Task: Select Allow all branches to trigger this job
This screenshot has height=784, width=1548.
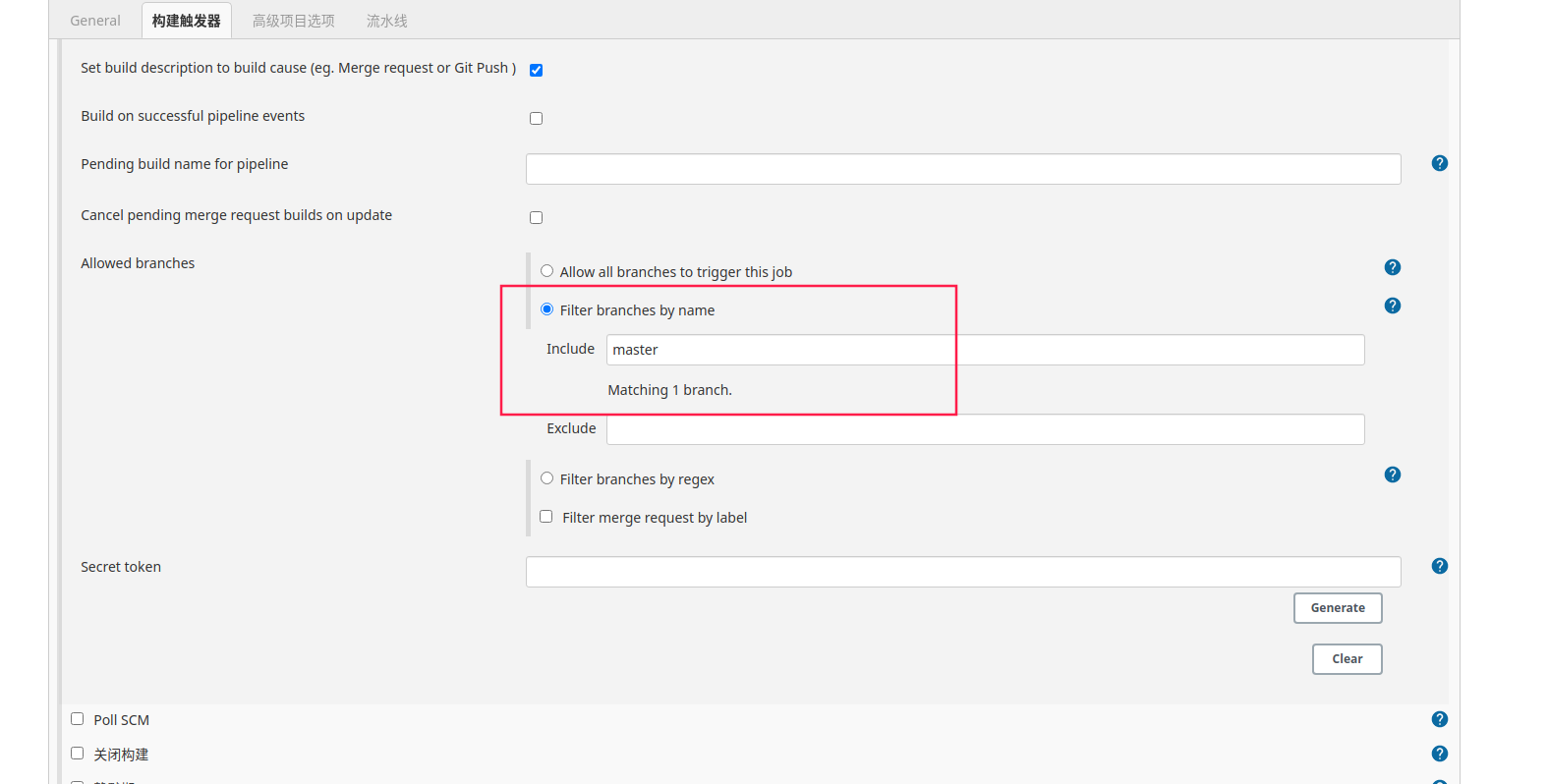Action: click(546, 271)
